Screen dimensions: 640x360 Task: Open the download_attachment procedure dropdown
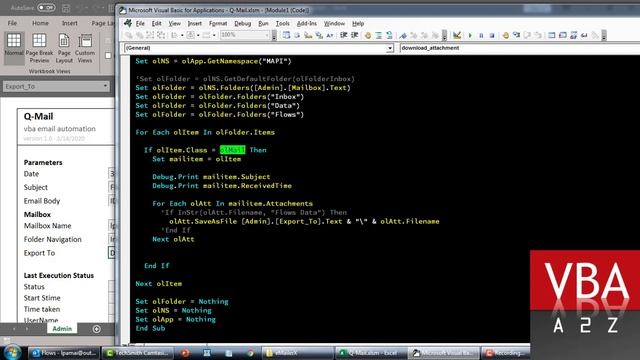coord(520,48)
